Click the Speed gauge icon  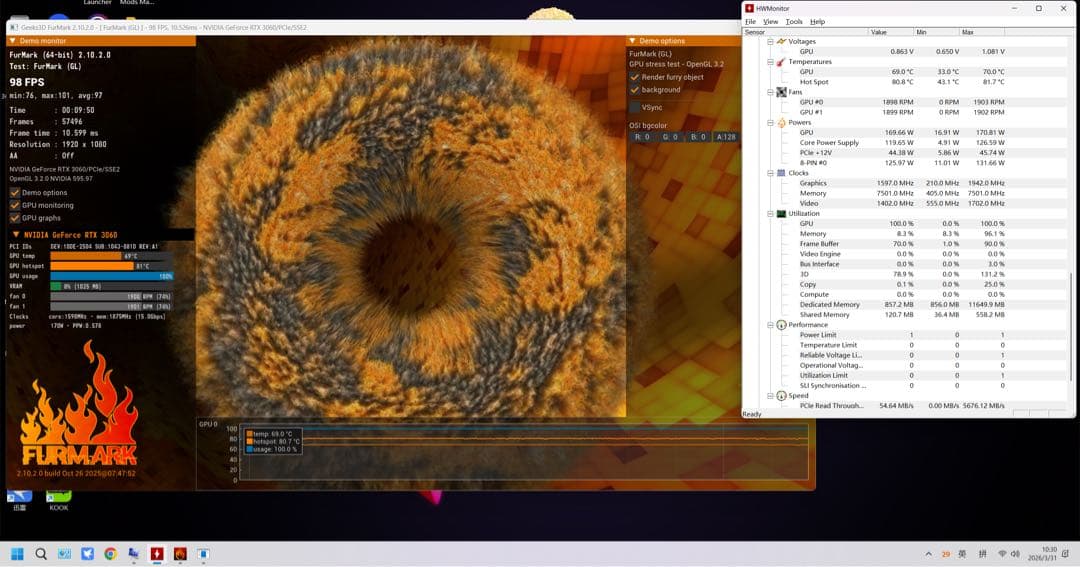[x=781, y=396]
